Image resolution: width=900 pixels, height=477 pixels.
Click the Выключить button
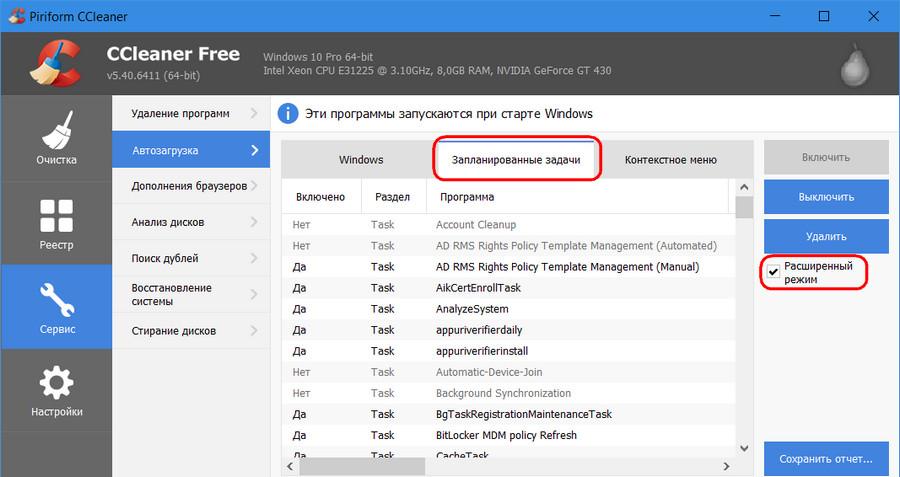(x=826, y=197)
